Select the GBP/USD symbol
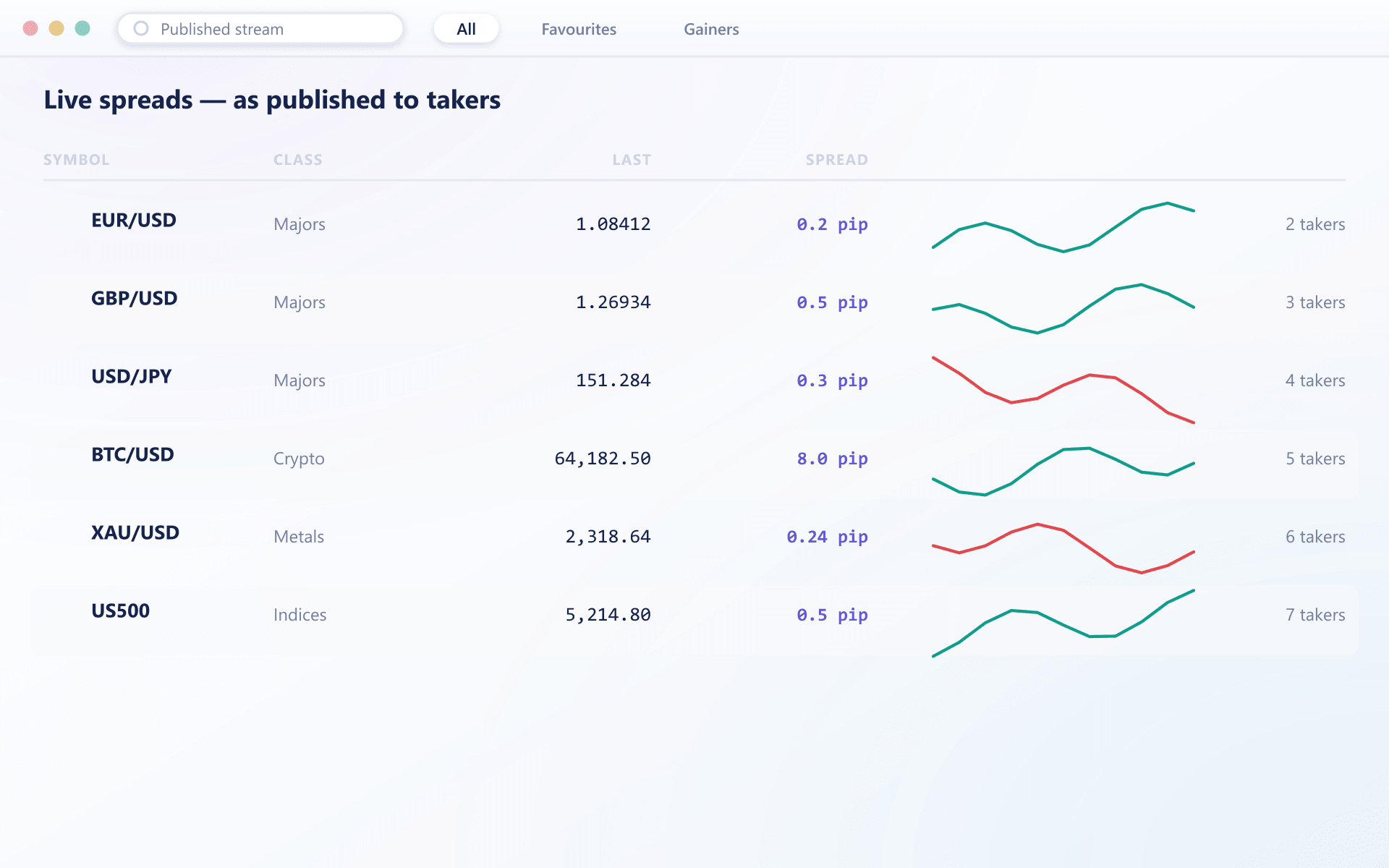The image size is (1389, 868). (x=134, y=298)
